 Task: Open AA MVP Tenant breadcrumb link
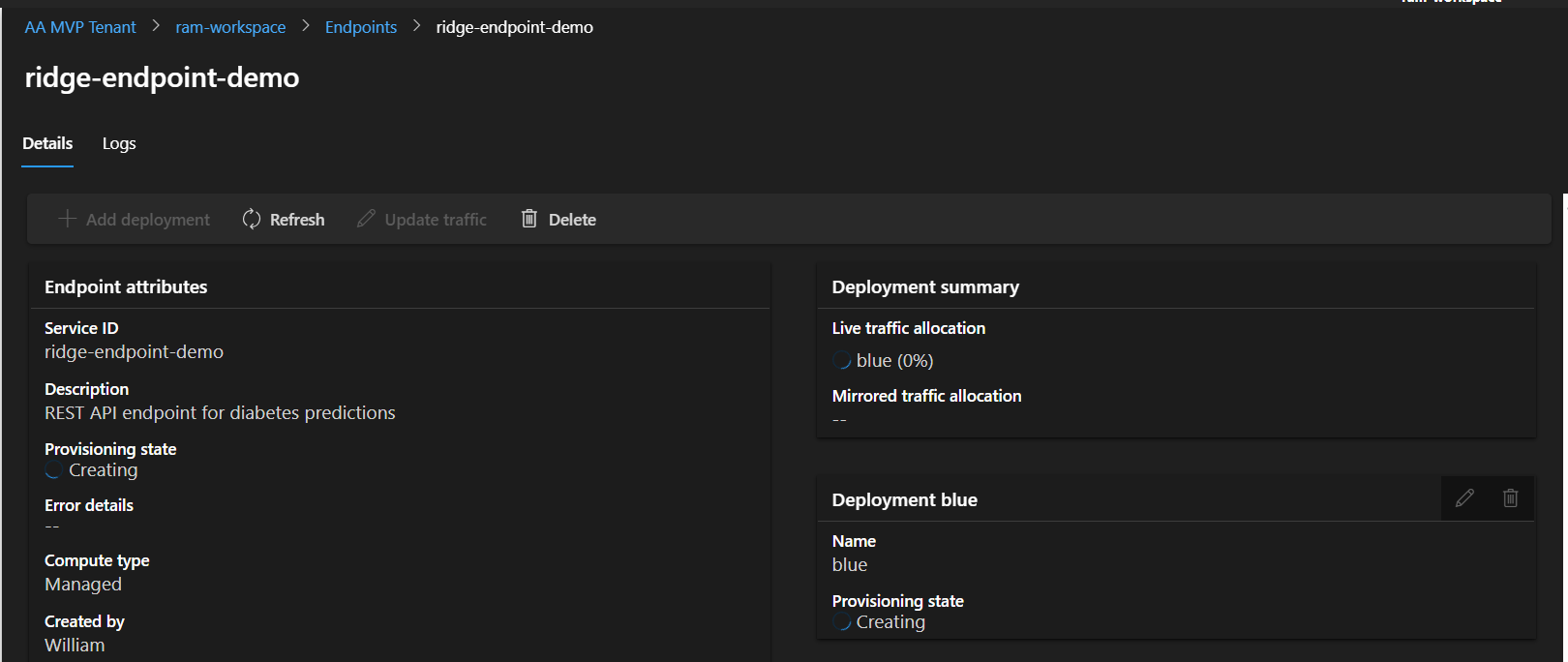[x=80, y=27]
